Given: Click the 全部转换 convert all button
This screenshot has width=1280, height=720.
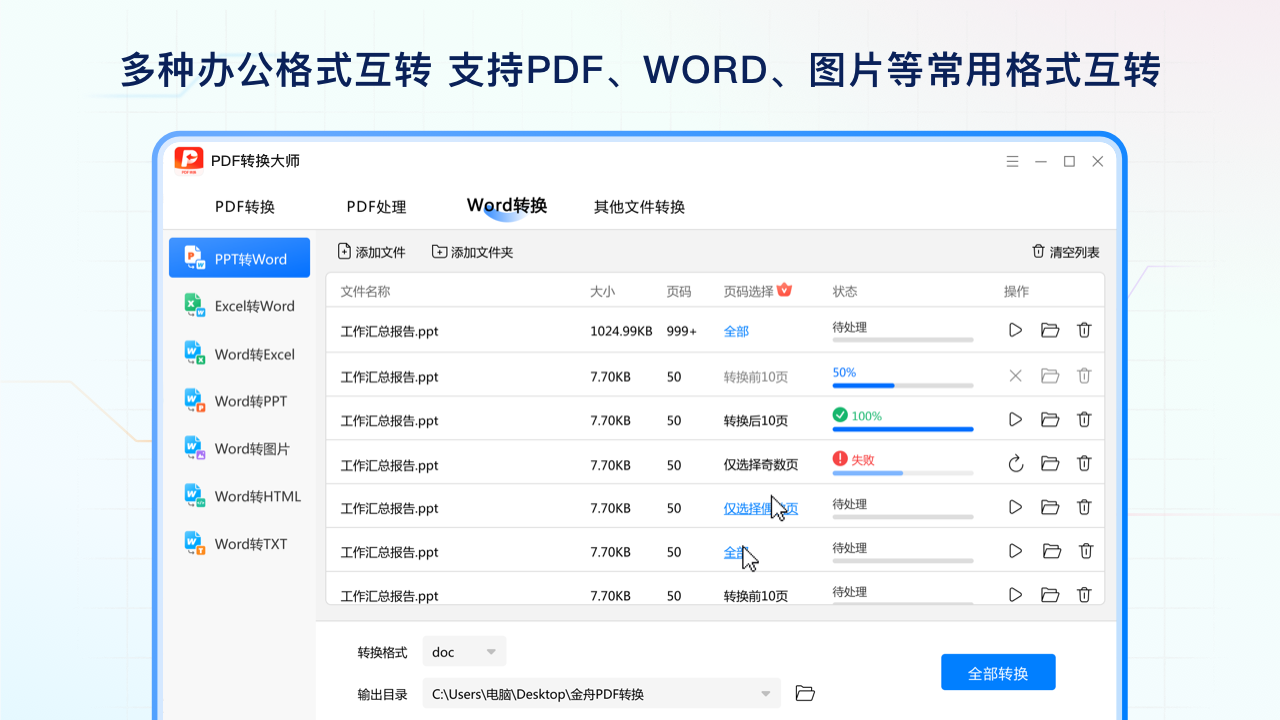Looking at the screenshot, I should tap(998, 672).
